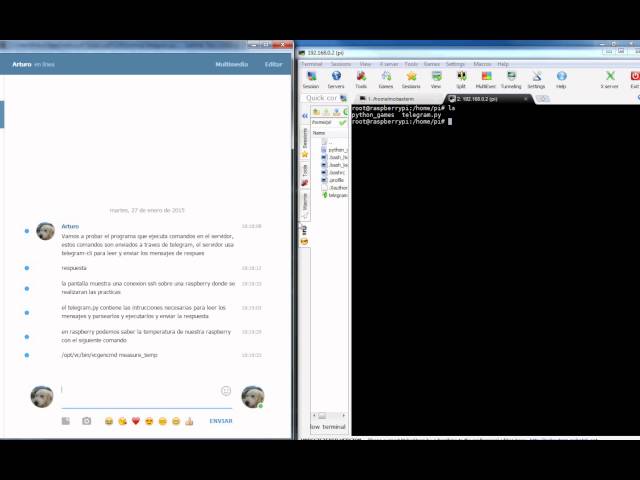The height and width of the screenshot is (480, 640).
Task: Click the recipient avatar with the green online dot
Action: pyautogui.click(x=253, y=396)
